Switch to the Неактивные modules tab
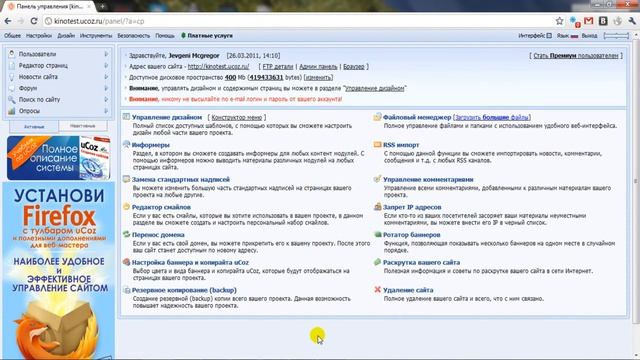Image resolution: width=640 pixels, height=360 pixels. (x=83, y=126)
